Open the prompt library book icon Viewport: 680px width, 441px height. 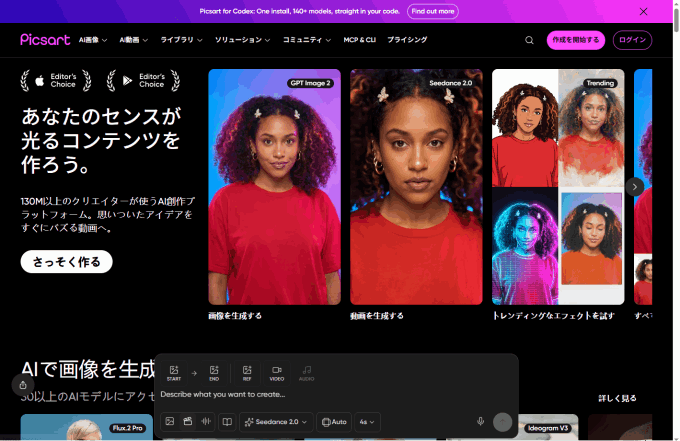(227, 421)
